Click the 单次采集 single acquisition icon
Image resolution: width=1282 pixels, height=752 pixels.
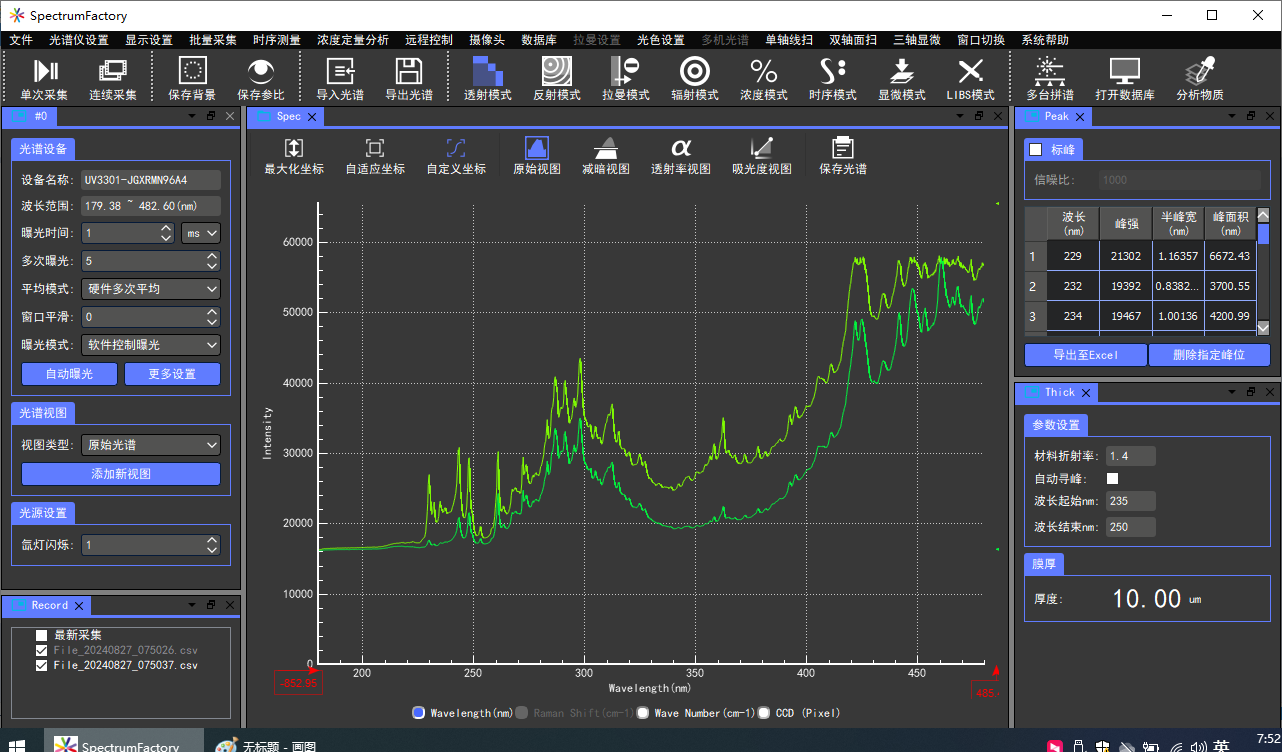tap(44, 72)
